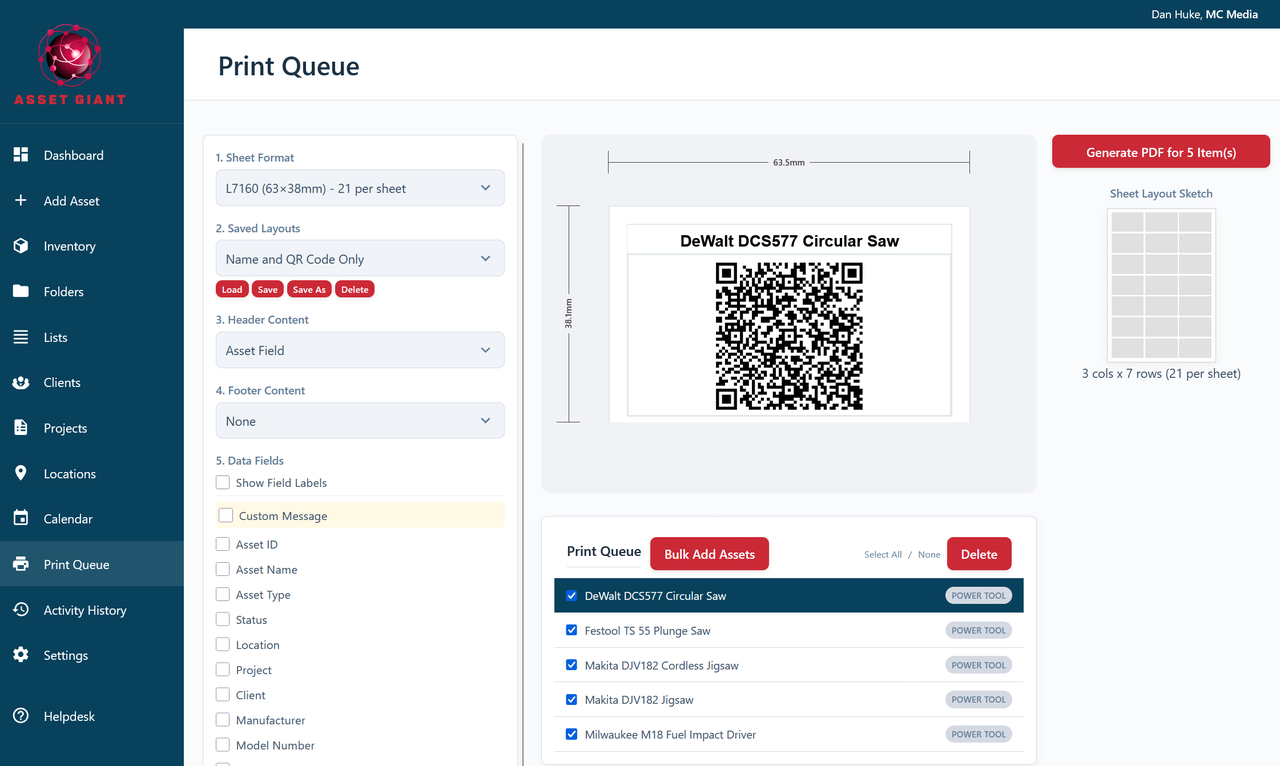The width and height of the screenshot is (1280, 766).
Task: Check the Client data field
Action: (223, 694)
